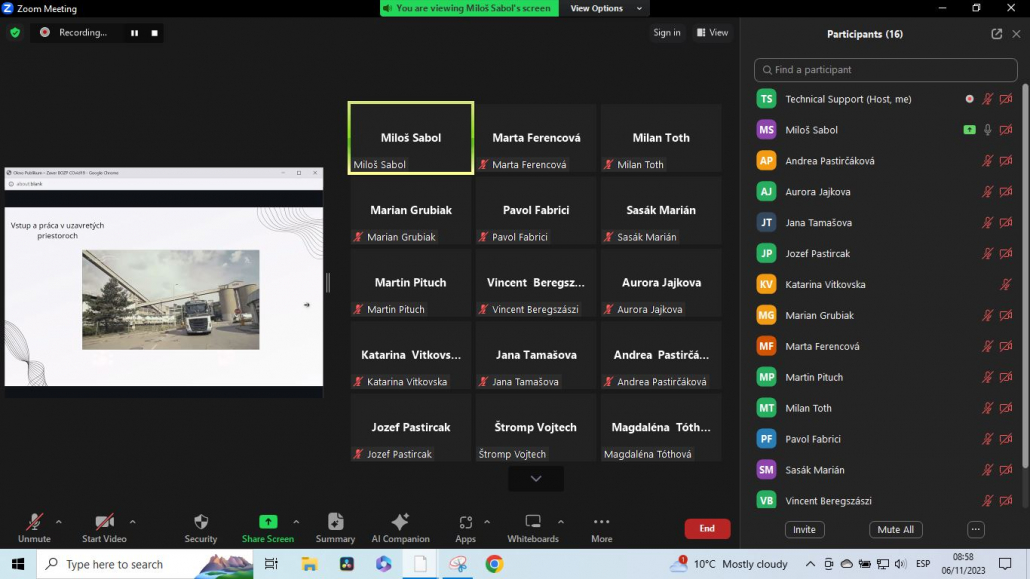Screen dimensions: 1030x579
Task: Open the Apps icon in toolbar
Action: click(x=466, y=522)
